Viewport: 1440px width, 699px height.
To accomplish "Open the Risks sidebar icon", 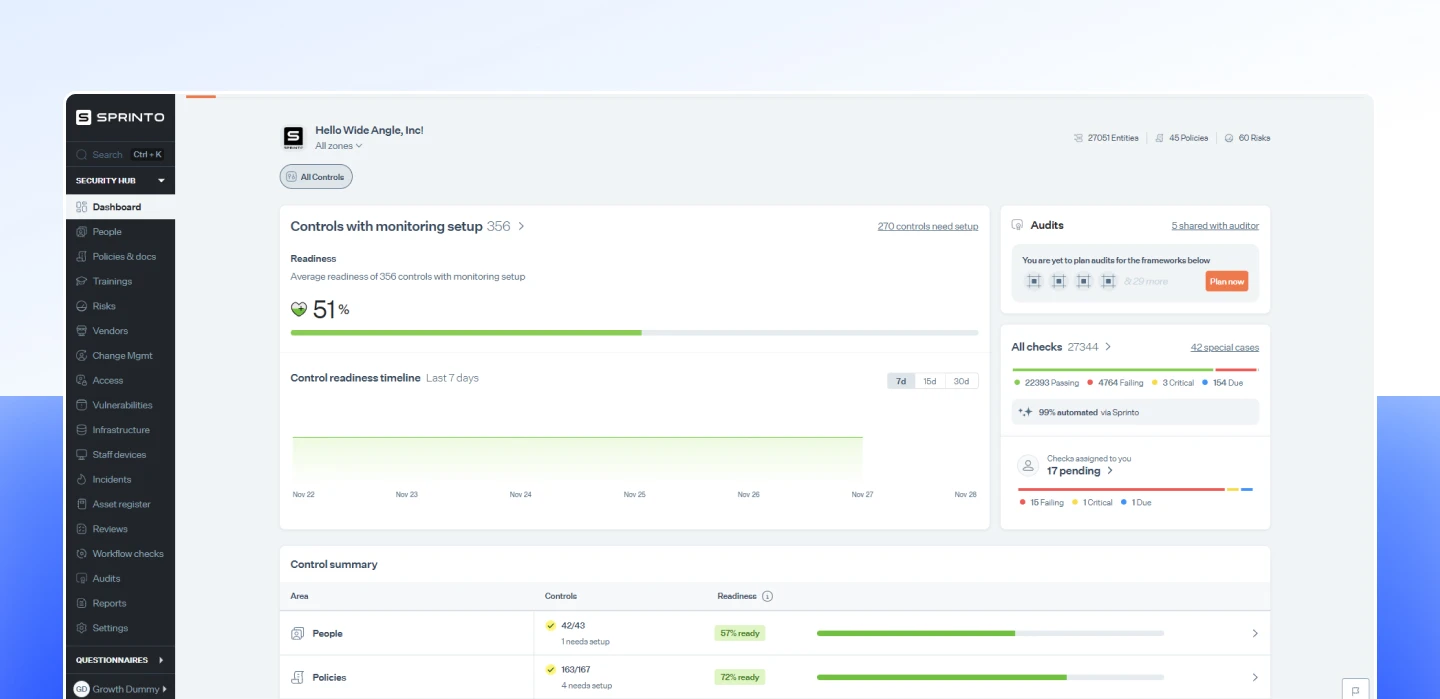I will 82,306.
